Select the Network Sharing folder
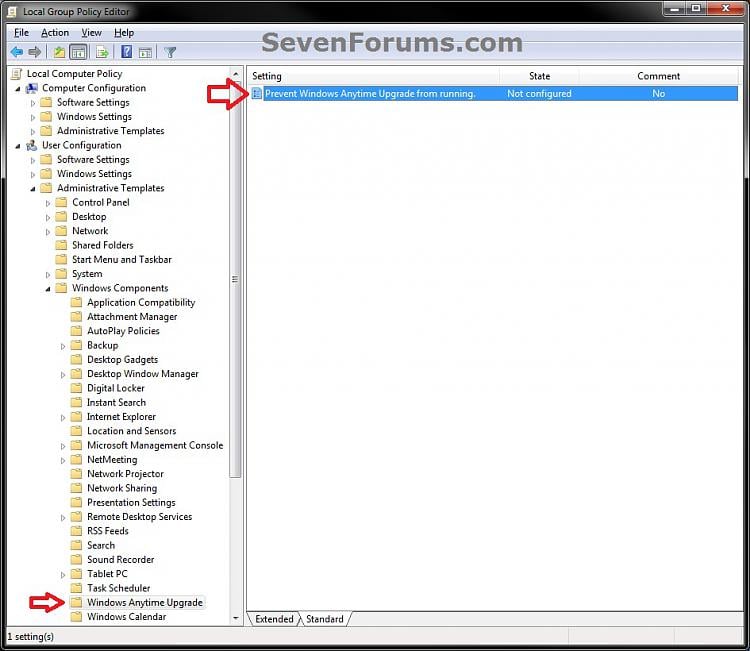 122,488
